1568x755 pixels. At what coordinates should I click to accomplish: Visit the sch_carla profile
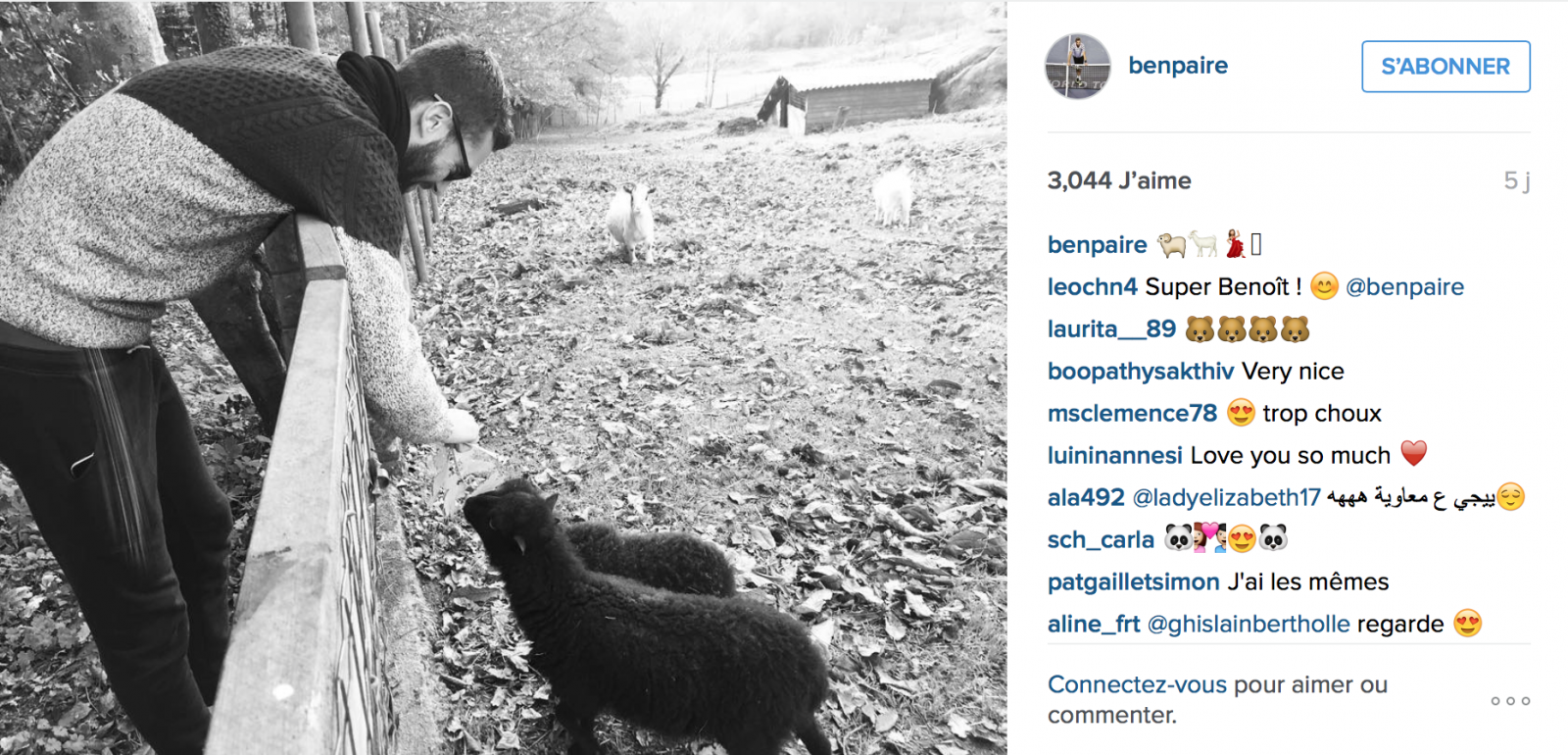(1101, 540)
